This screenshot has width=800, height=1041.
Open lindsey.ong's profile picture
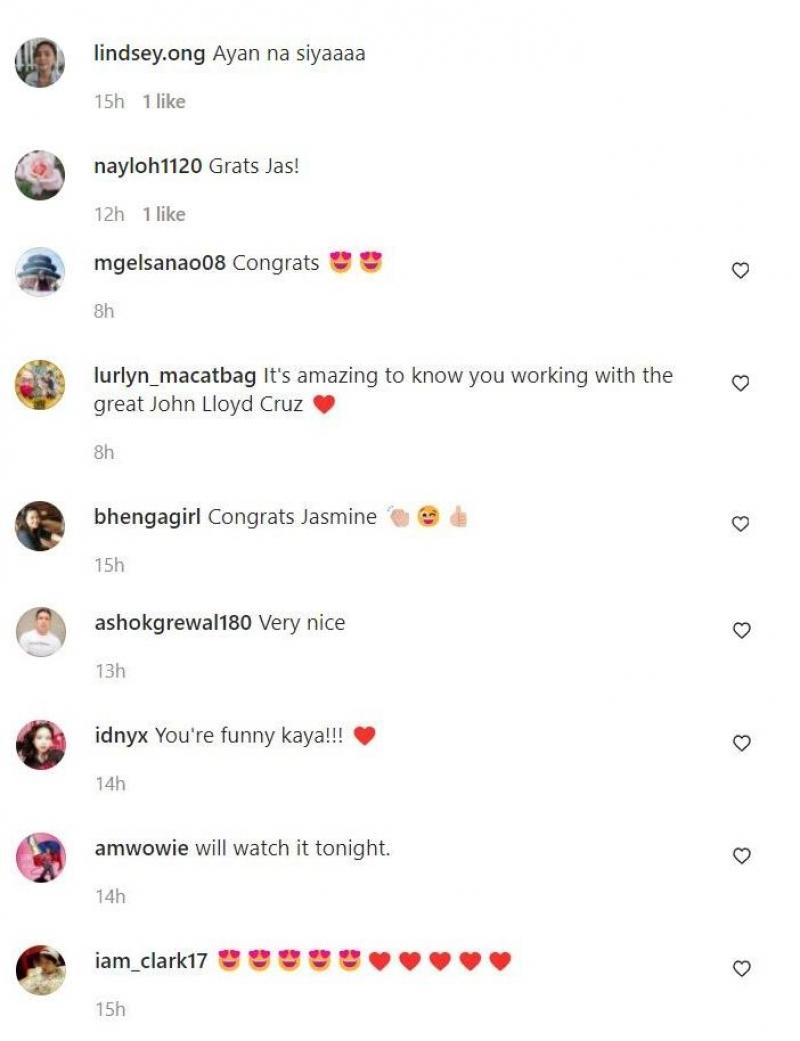[x=40, y=62]
